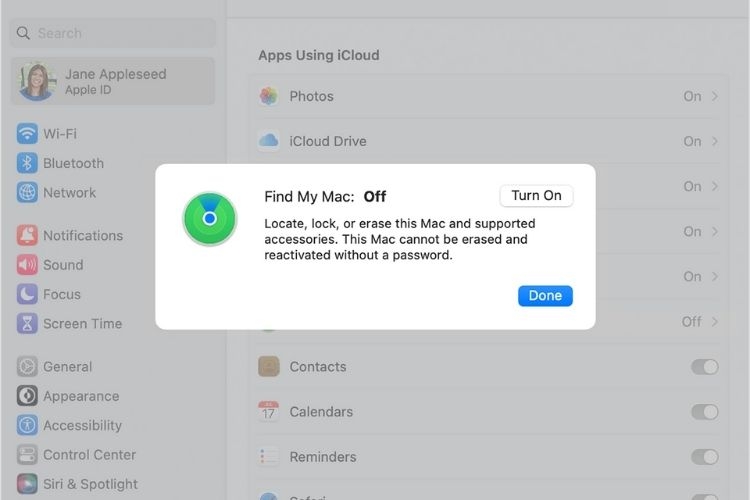Expand the iCloud Drive row chevron

715,141
